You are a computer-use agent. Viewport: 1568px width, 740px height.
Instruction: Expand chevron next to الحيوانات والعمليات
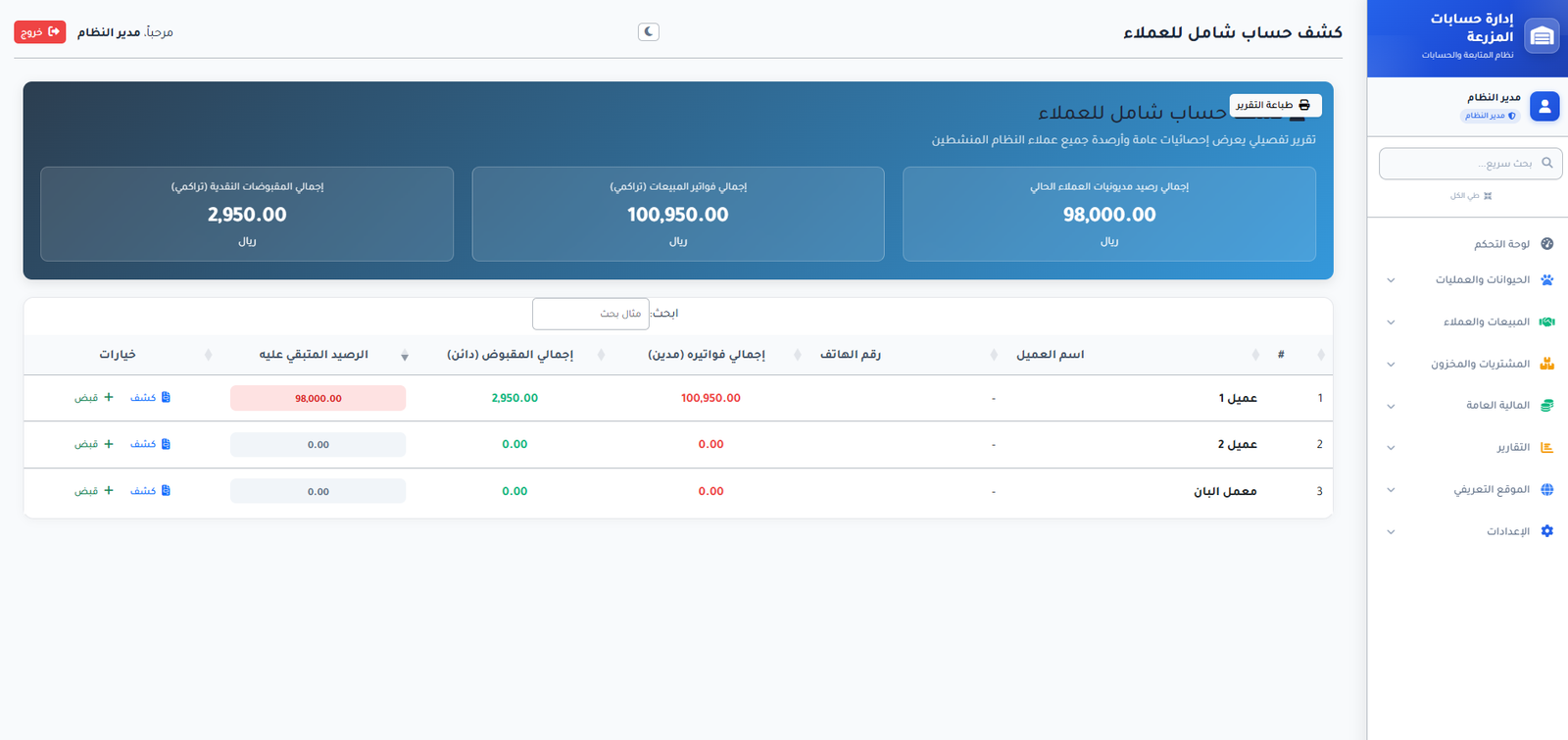[x=1391, y=280]
